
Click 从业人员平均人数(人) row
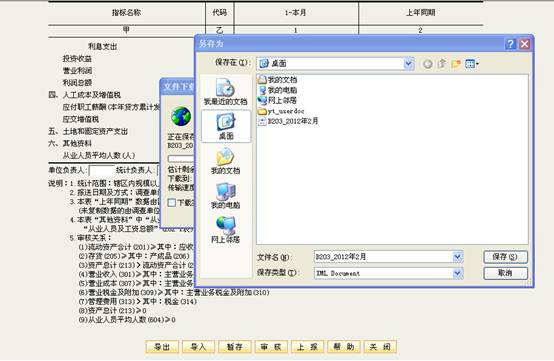pyautogui.click(x=99, y=155)
